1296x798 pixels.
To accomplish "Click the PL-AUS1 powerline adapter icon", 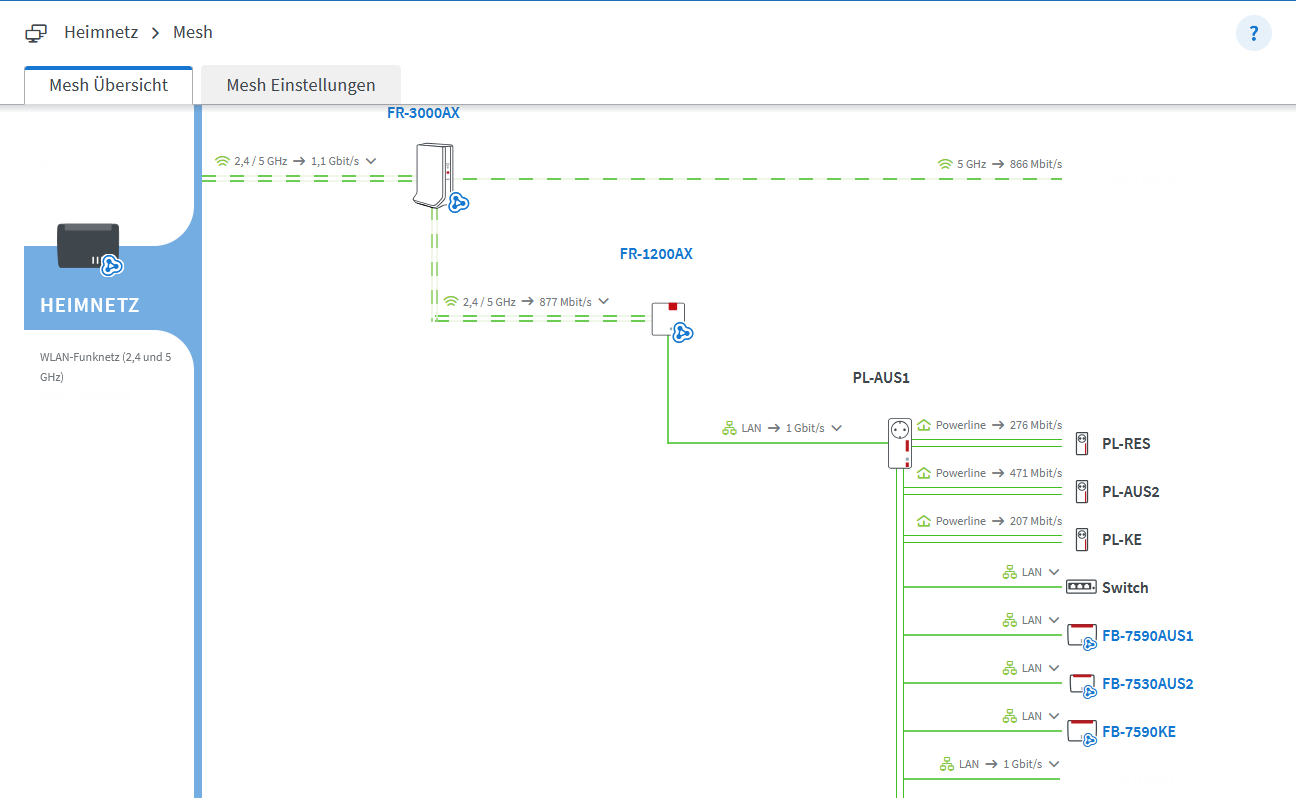I will tap(900, 442).
